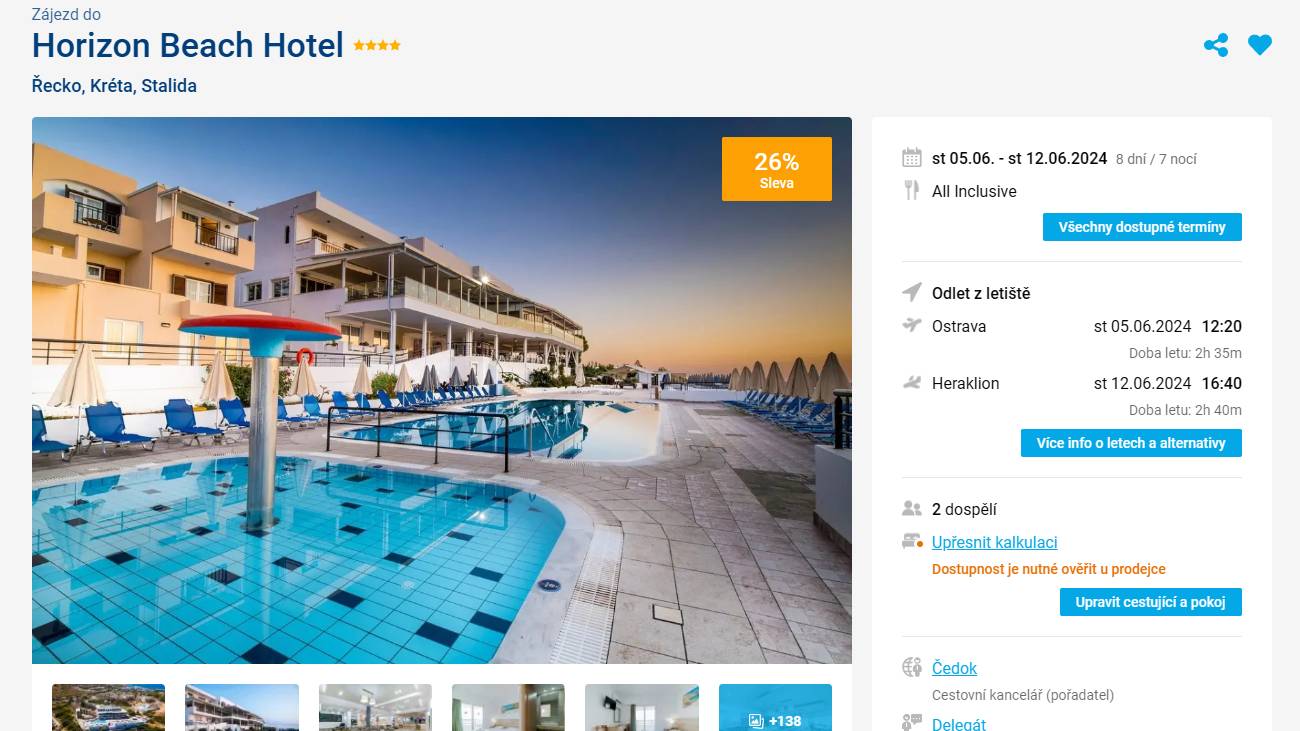1300x731 pixels.
Task: Click the arrow icon next to Odlet z letiště
Action: tap(911, 292)
